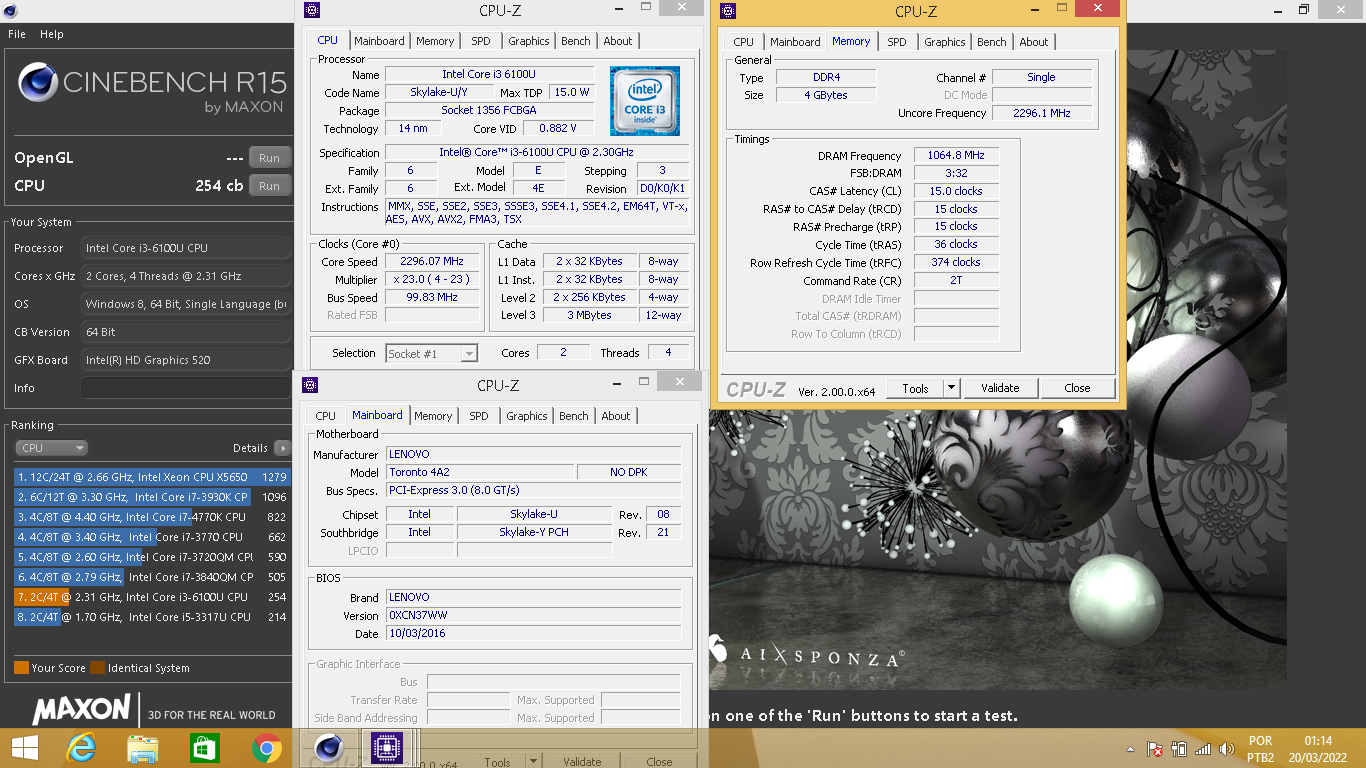Viewport: 1366px width, 768px height.
Task: Click the MAXON logo at the bottom left
Action: tap(83, 710)
